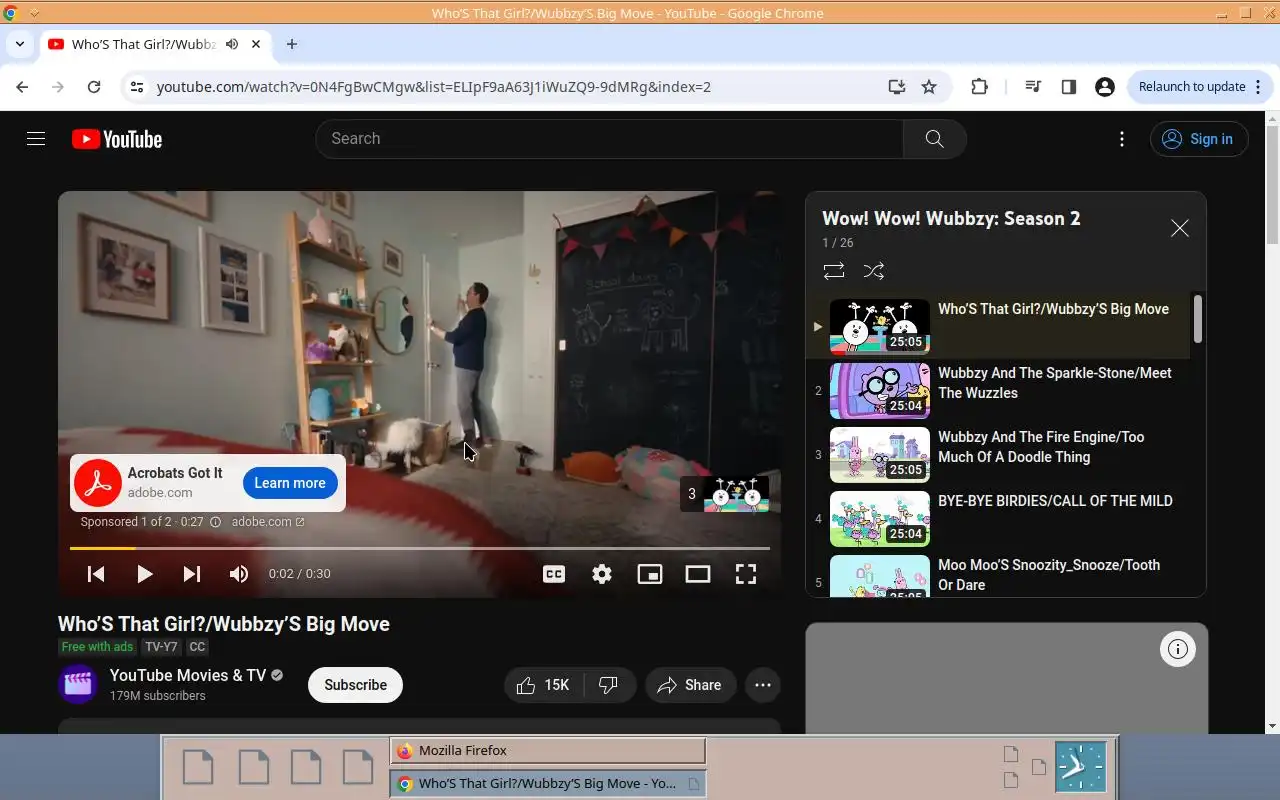1280x800 pixels.
Task: Install app icon in address bar
Action: (x=897, y=87)
